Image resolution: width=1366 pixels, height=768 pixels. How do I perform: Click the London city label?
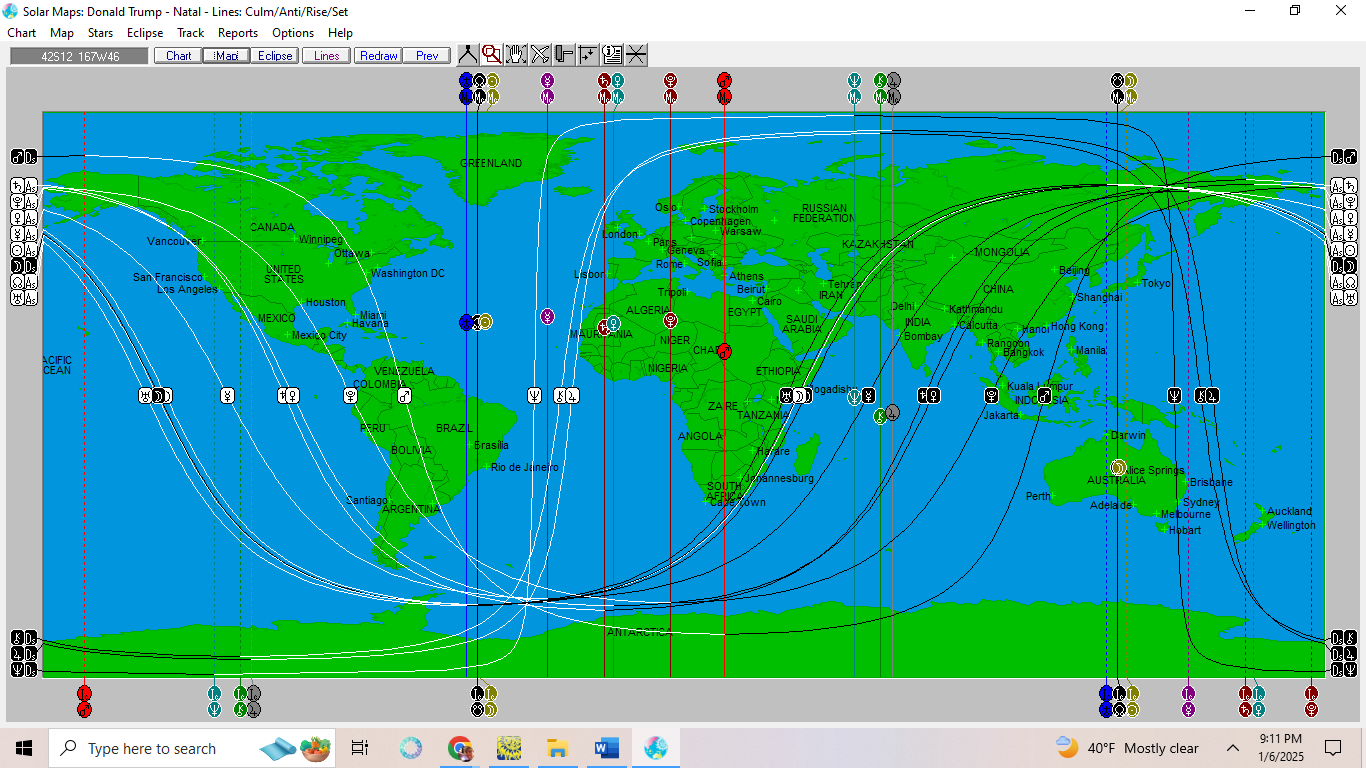pyautogui.click(x=620, y=234)
